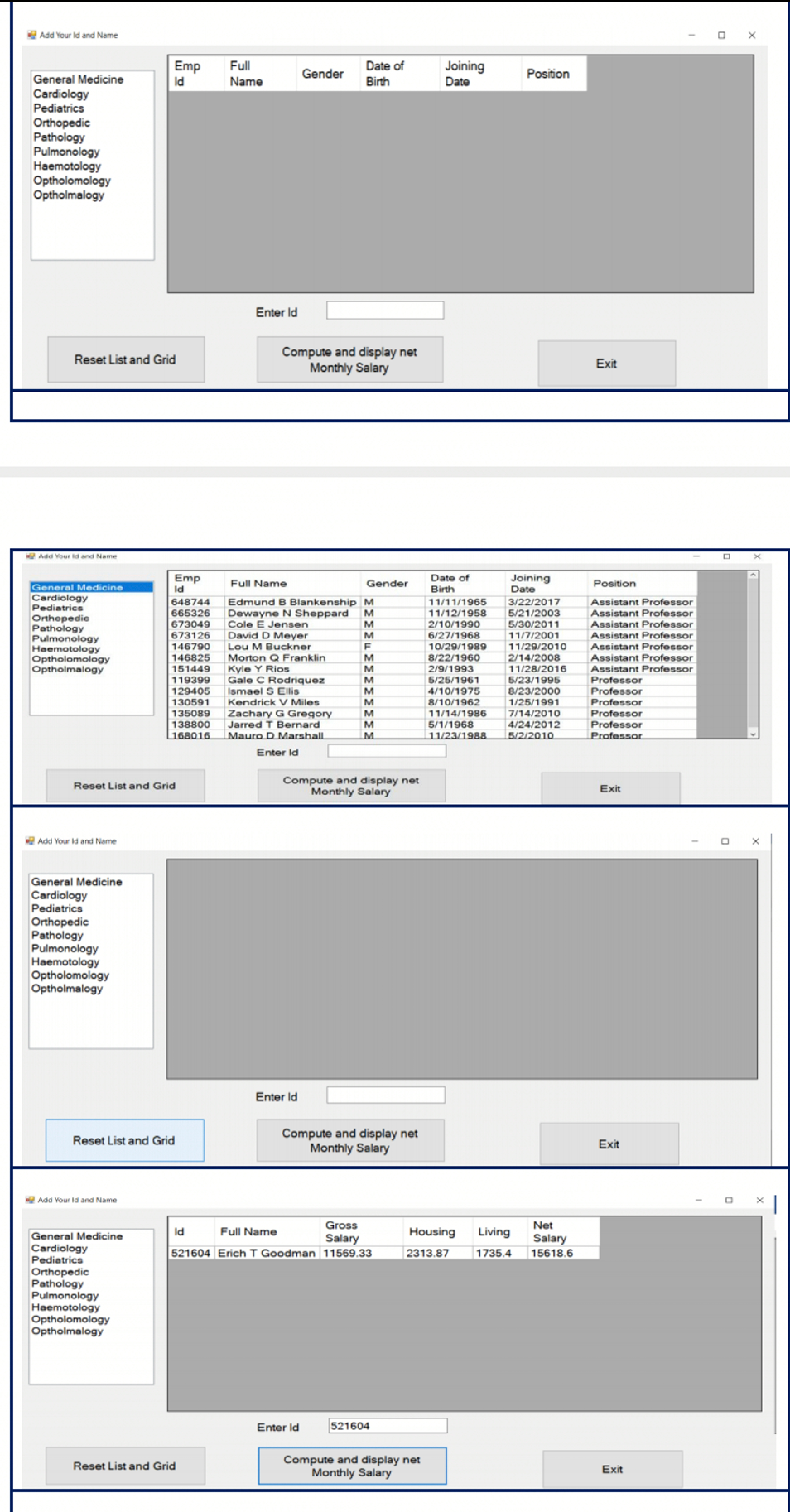790x1512 pixels.
Task: Click the Kendrick V Miles name cell
Action: coord(292,702)
